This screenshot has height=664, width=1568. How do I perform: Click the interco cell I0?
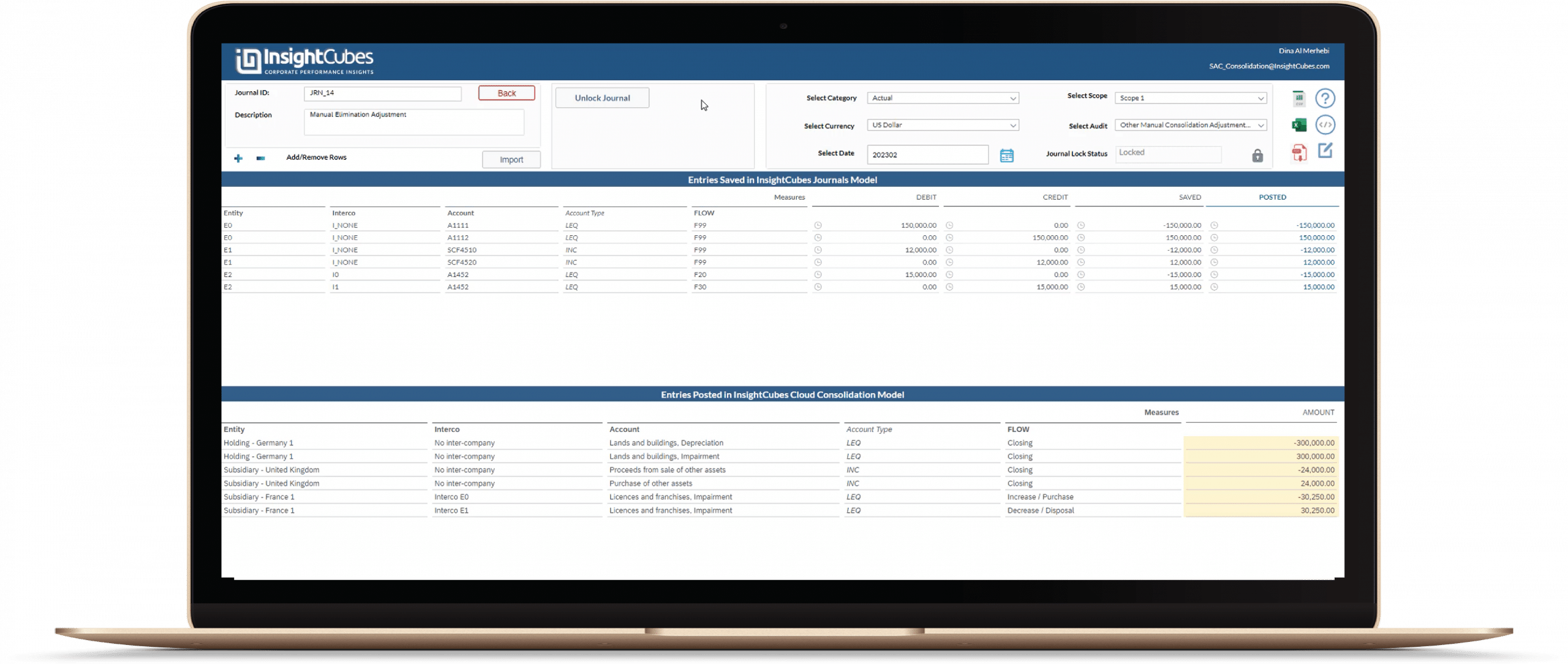pos(335,274)
